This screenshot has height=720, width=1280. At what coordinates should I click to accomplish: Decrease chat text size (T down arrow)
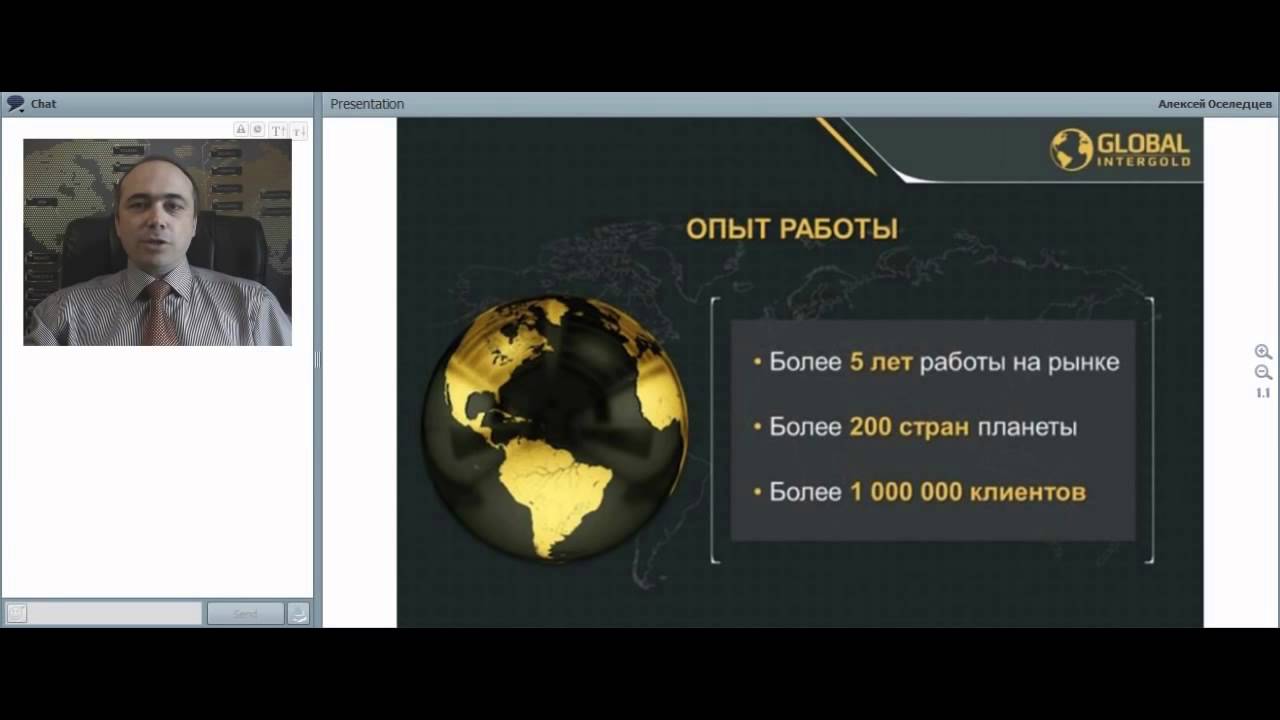point(298,131)
